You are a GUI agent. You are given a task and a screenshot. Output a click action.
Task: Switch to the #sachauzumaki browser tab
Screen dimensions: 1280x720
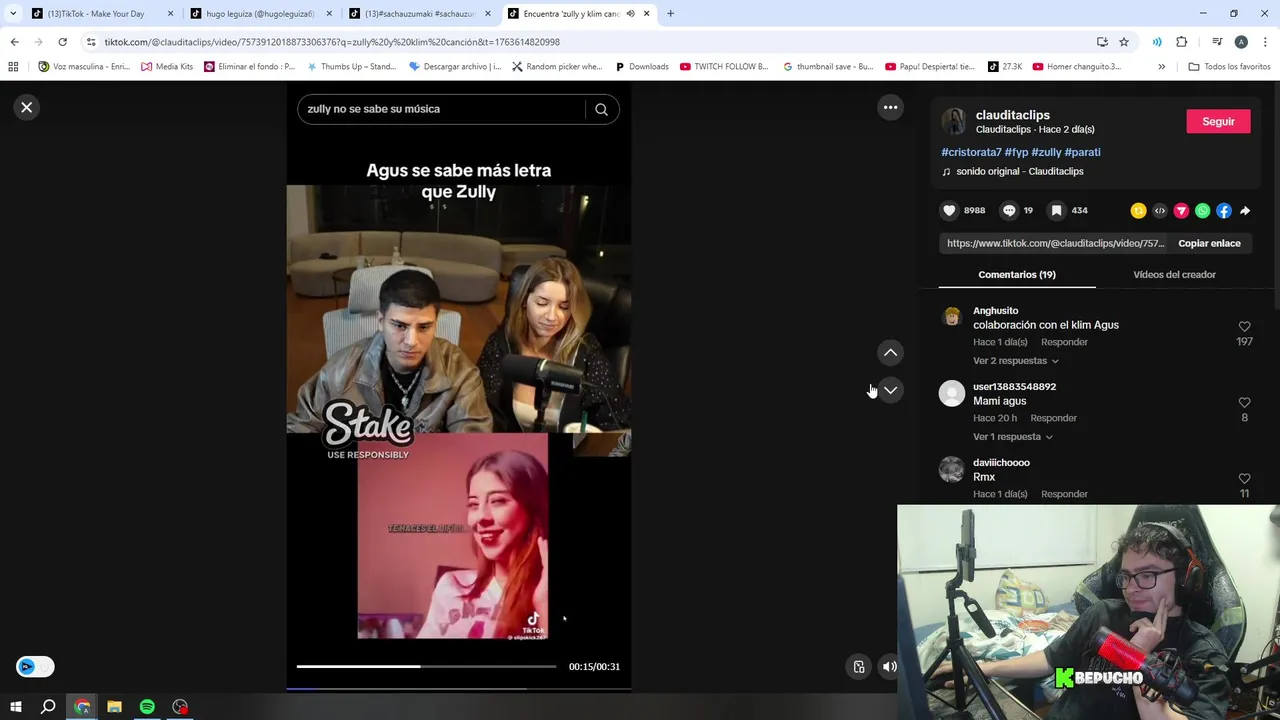tap(419, 14)
